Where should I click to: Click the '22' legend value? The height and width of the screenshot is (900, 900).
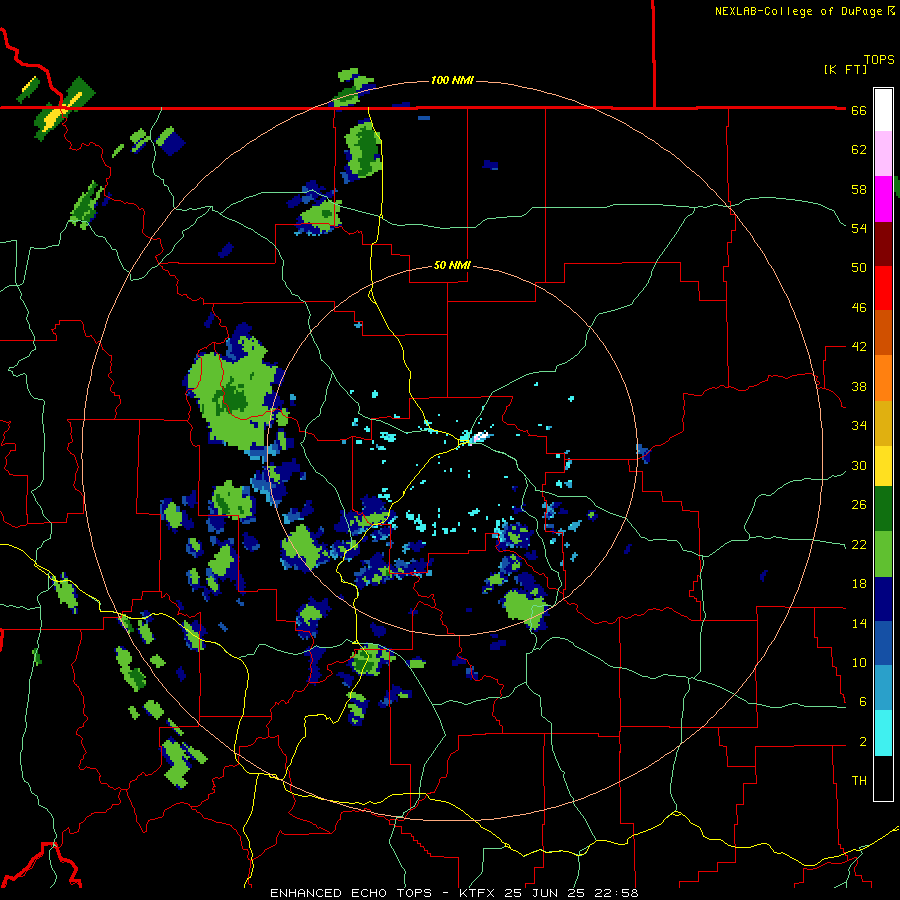click(x=859, y=544)
